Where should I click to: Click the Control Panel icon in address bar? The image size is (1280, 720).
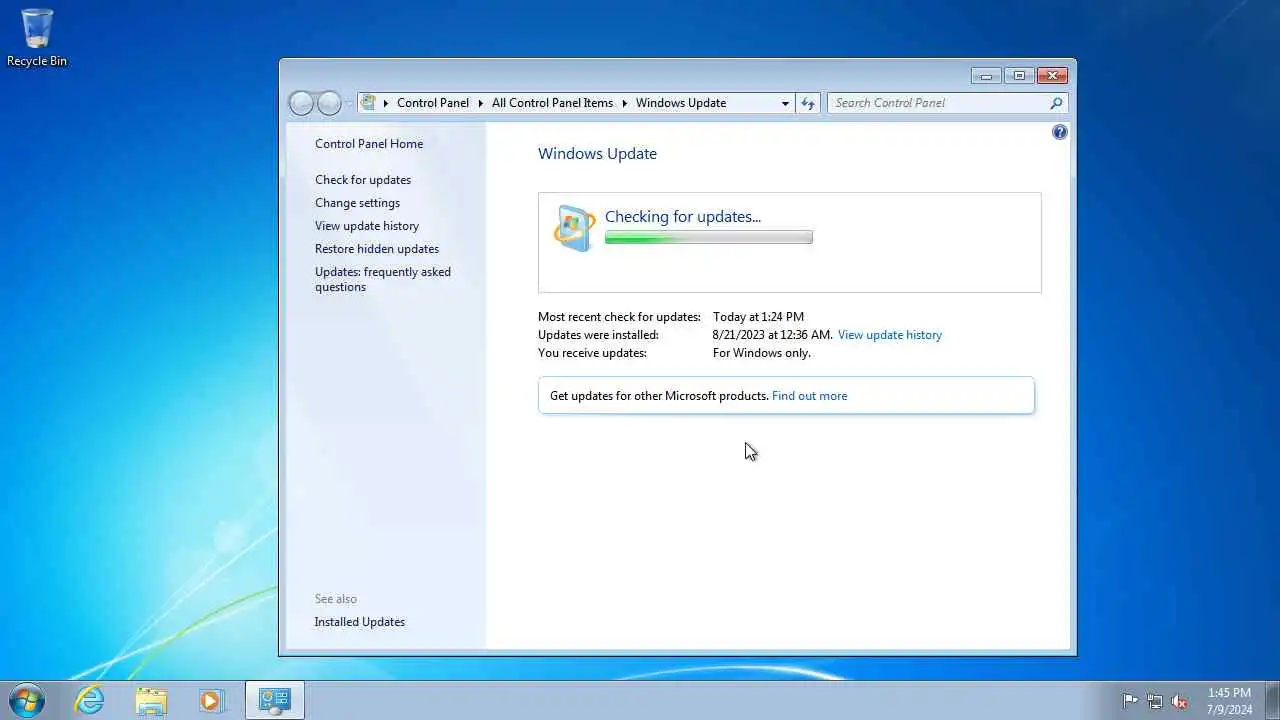[369, 102]
